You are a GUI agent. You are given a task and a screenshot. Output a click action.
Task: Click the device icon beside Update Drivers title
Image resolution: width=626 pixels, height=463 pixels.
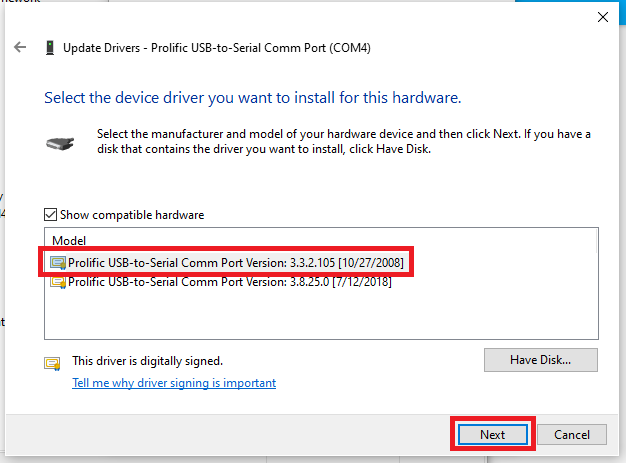pyautogui.click(x=49, y=47)
